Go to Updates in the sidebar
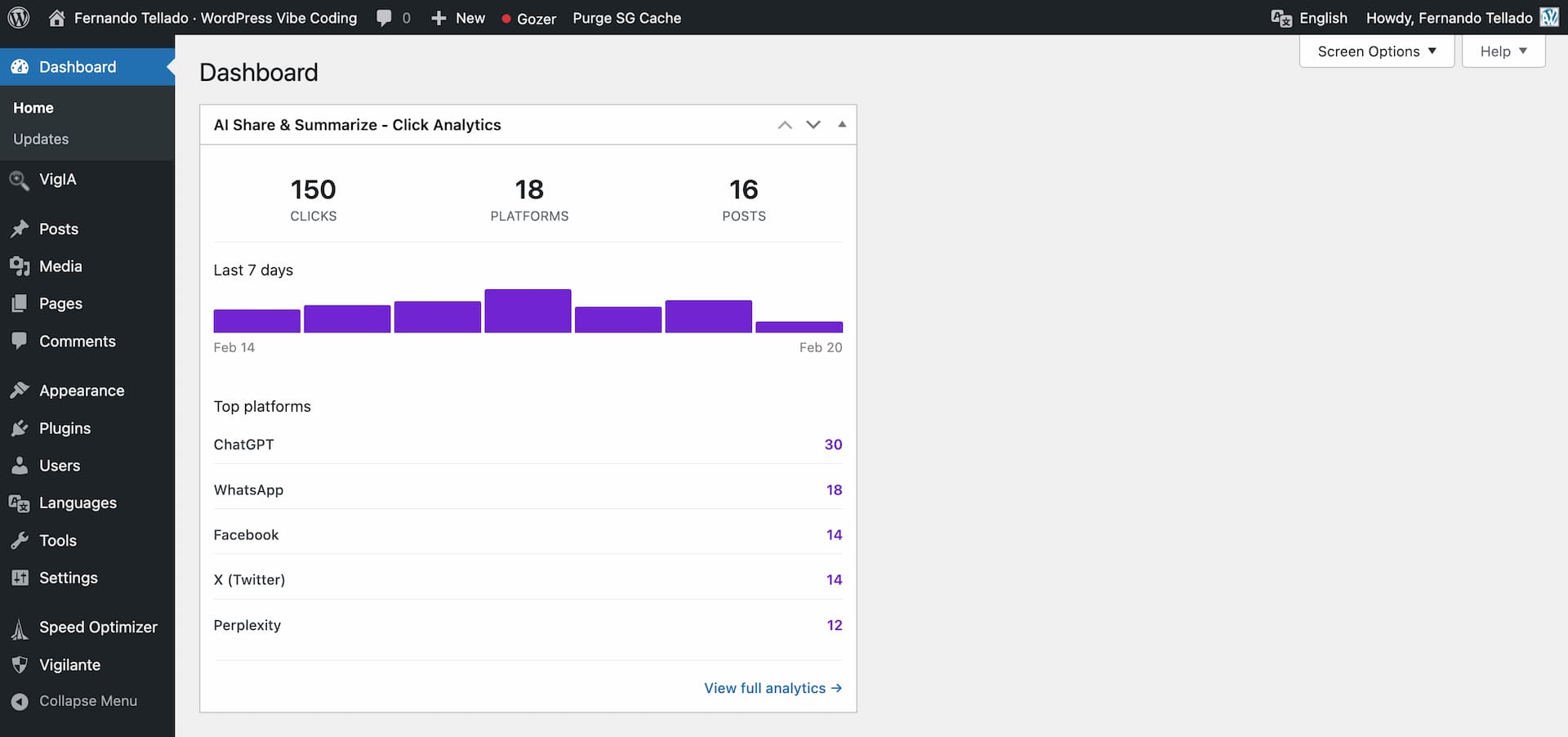 pos(40,139)
